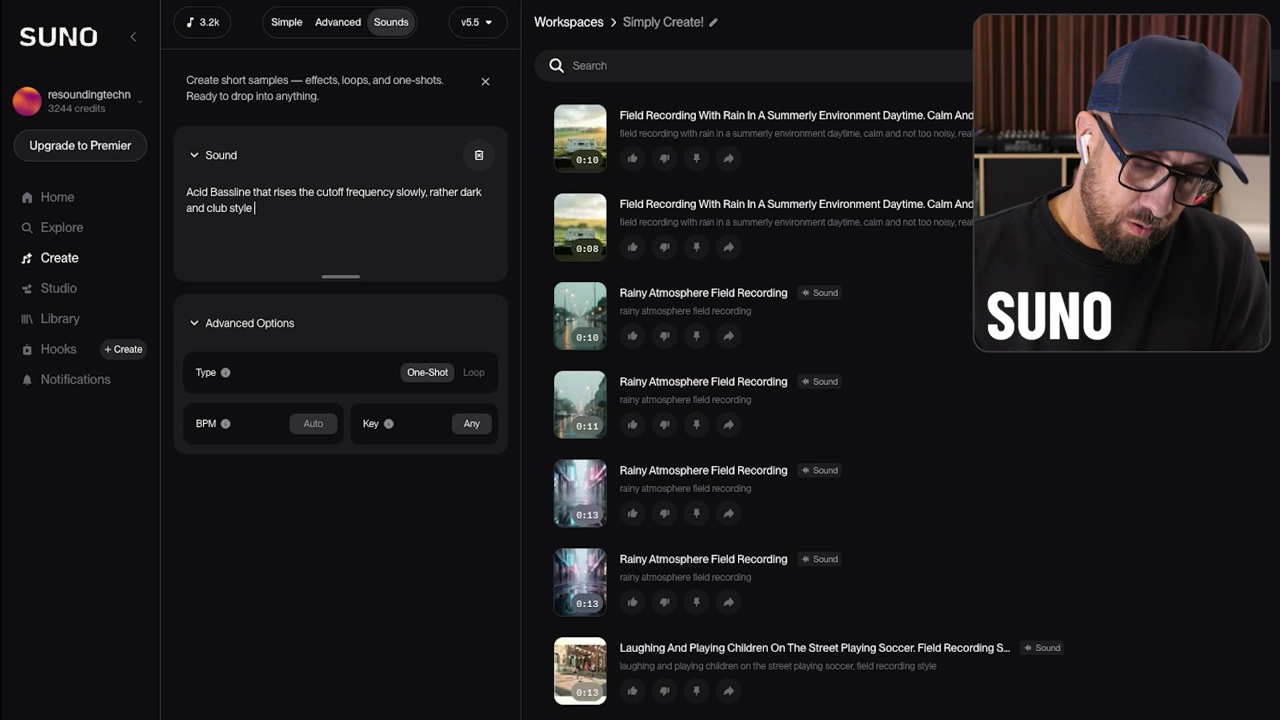The width and height of the screenshot is (1280, 720).
Task: Collapse the Advanced Options section
Action: (x=194, y=324)
